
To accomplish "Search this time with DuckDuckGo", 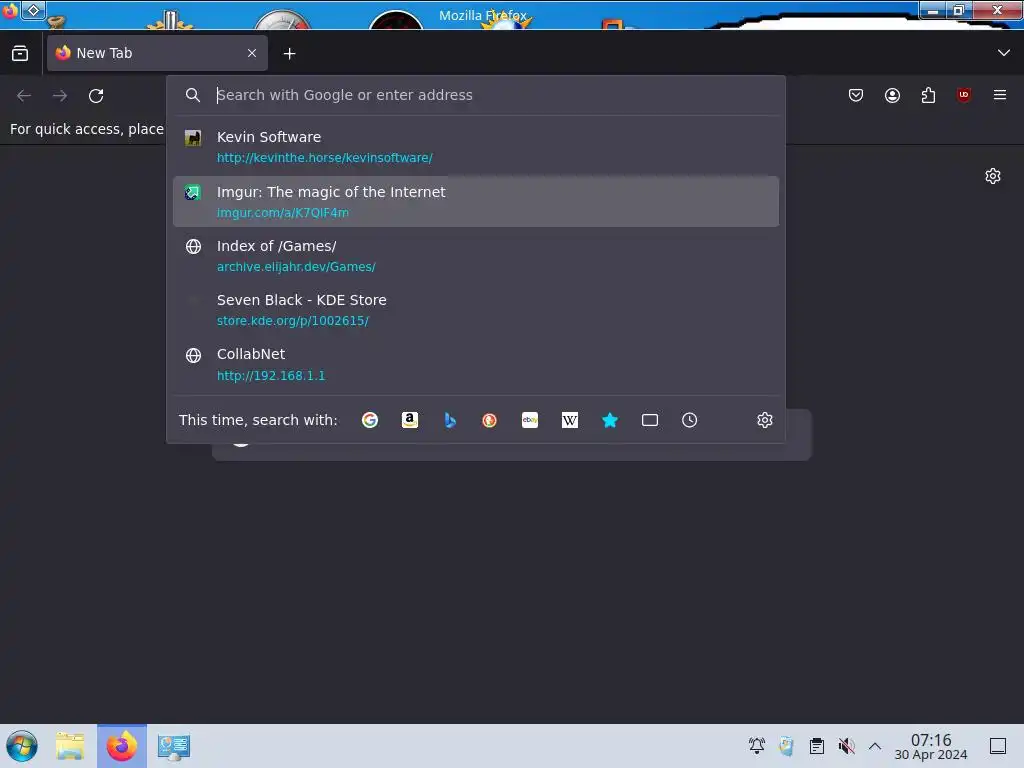I will click(490, 420).
